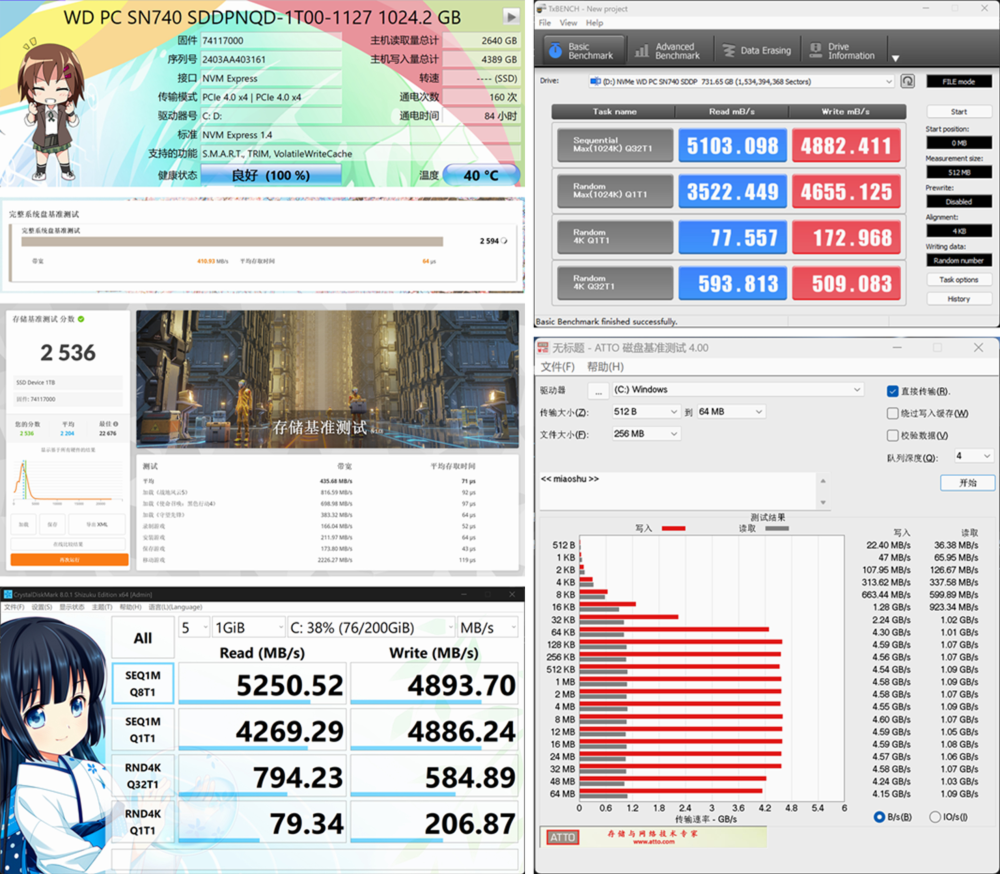Click the next-disk arrow in CrystalDiskInfo
The height and width of the screenshot is (874, 1000).
click(511, 17)
